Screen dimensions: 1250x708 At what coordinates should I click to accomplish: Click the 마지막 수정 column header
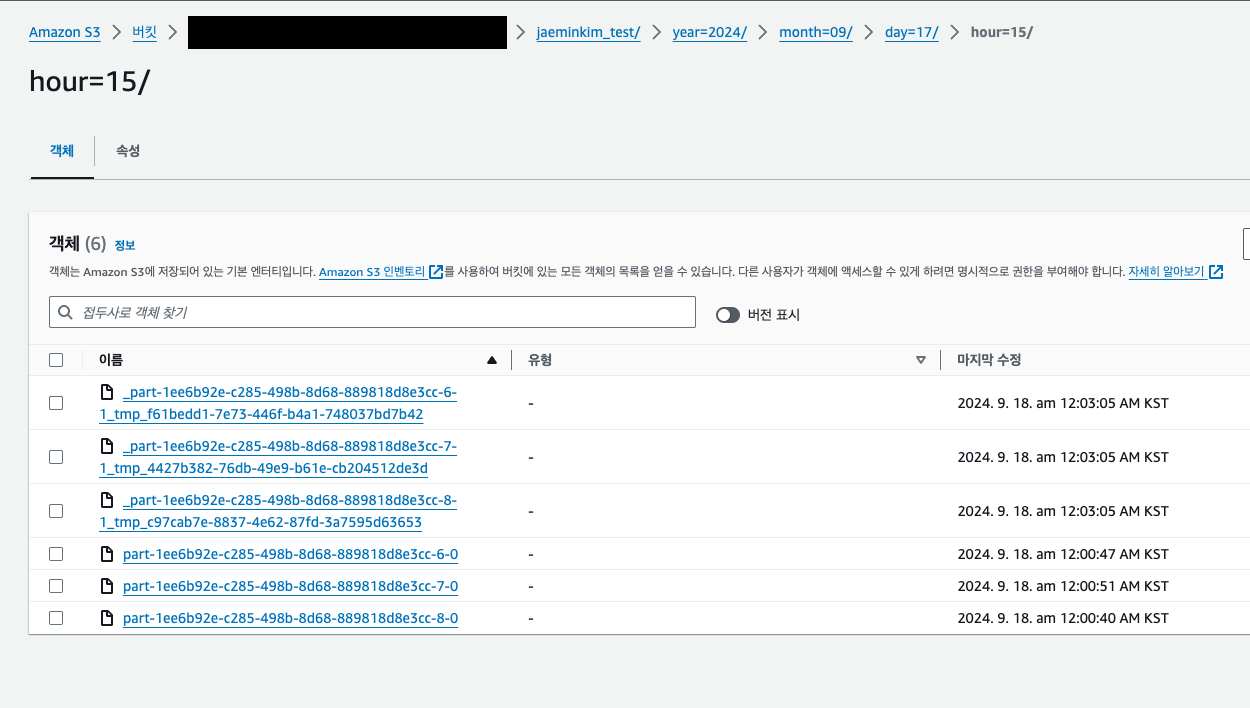tap(989, 360)
